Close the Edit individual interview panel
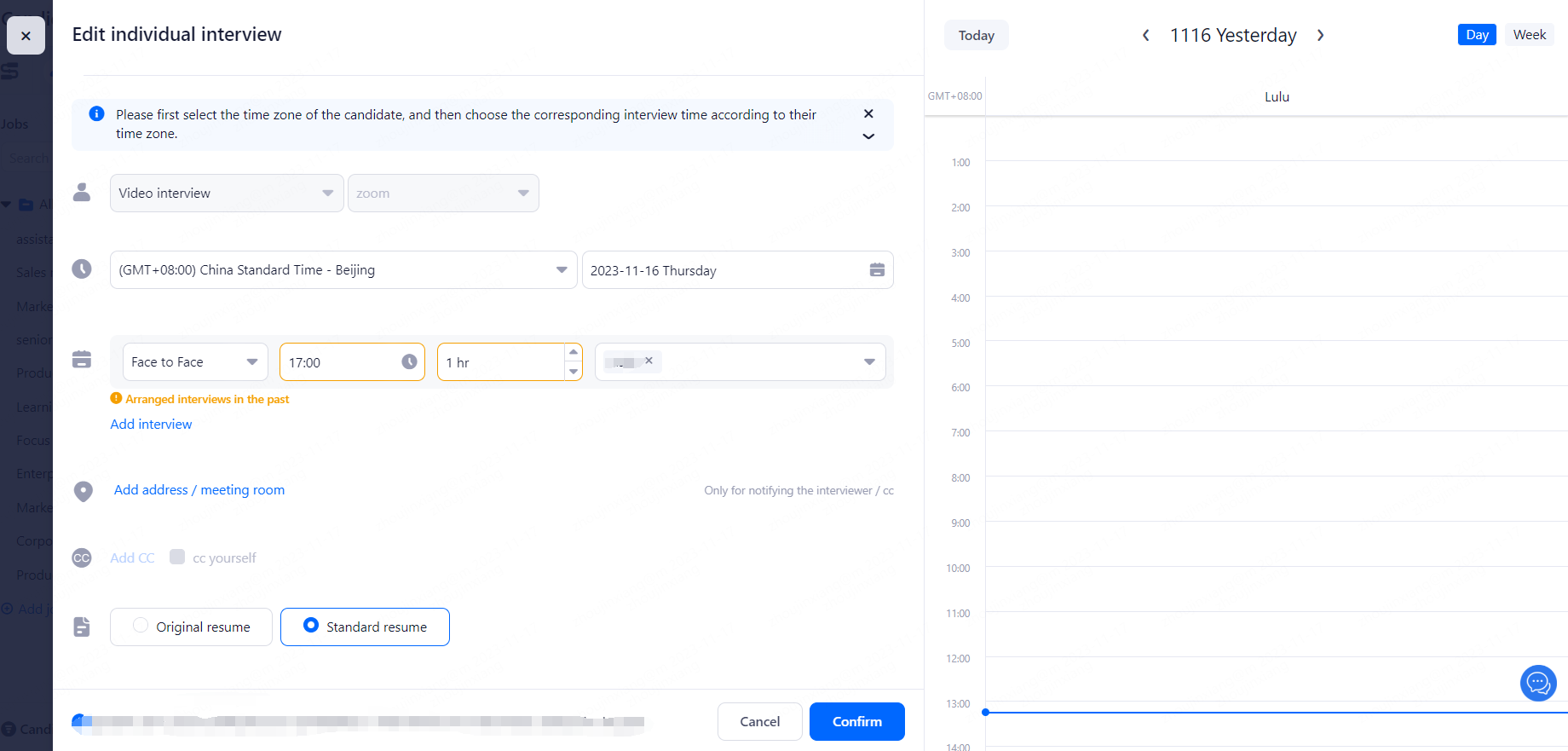This screenshot has height=751, width=1568. coord(26,36)
